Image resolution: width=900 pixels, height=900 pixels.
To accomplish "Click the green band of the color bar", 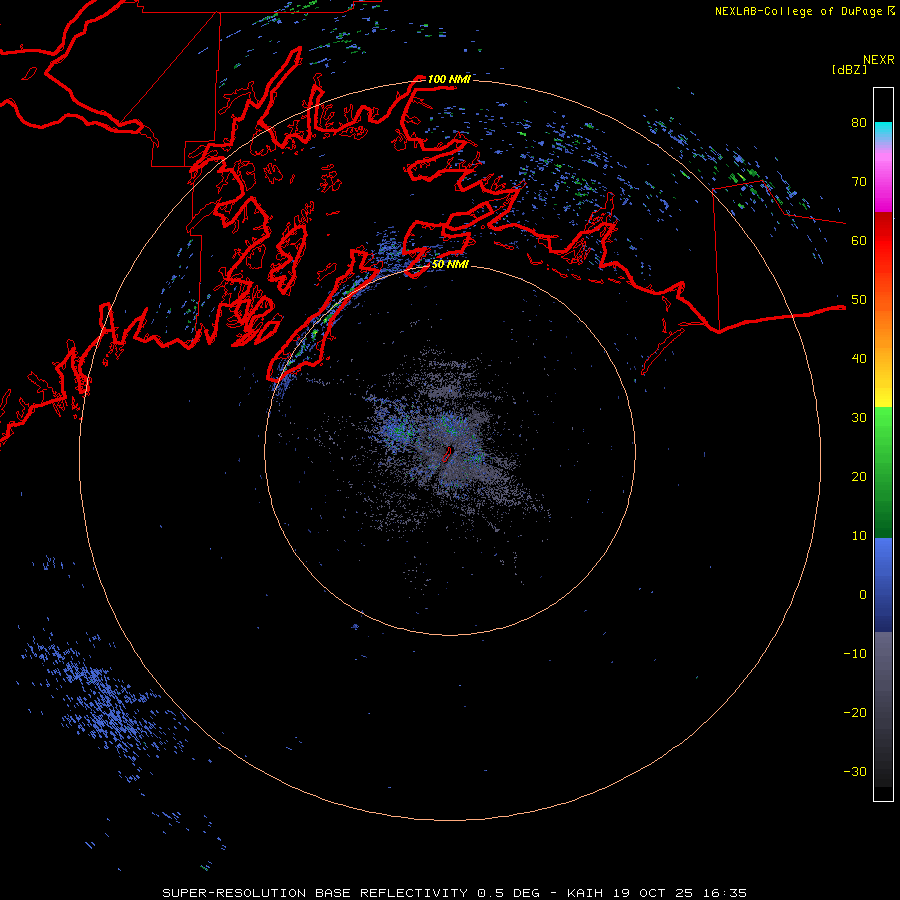I will [x=883, y=473].
